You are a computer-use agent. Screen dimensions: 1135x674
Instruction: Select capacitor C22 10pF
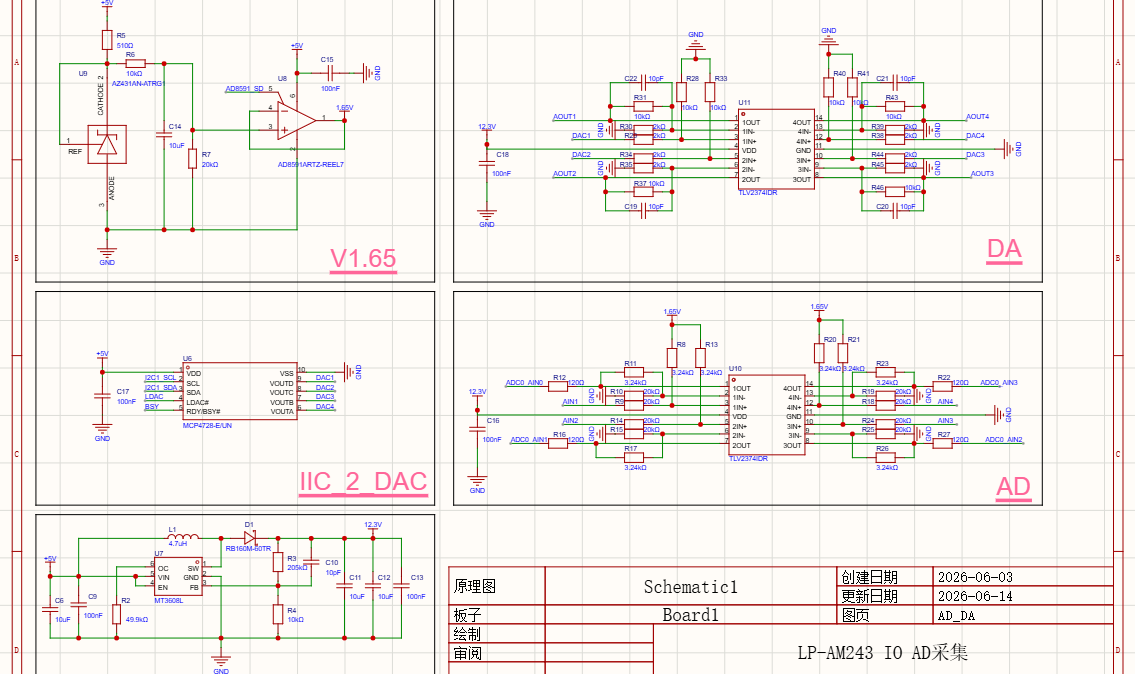[x=643, y=83]
